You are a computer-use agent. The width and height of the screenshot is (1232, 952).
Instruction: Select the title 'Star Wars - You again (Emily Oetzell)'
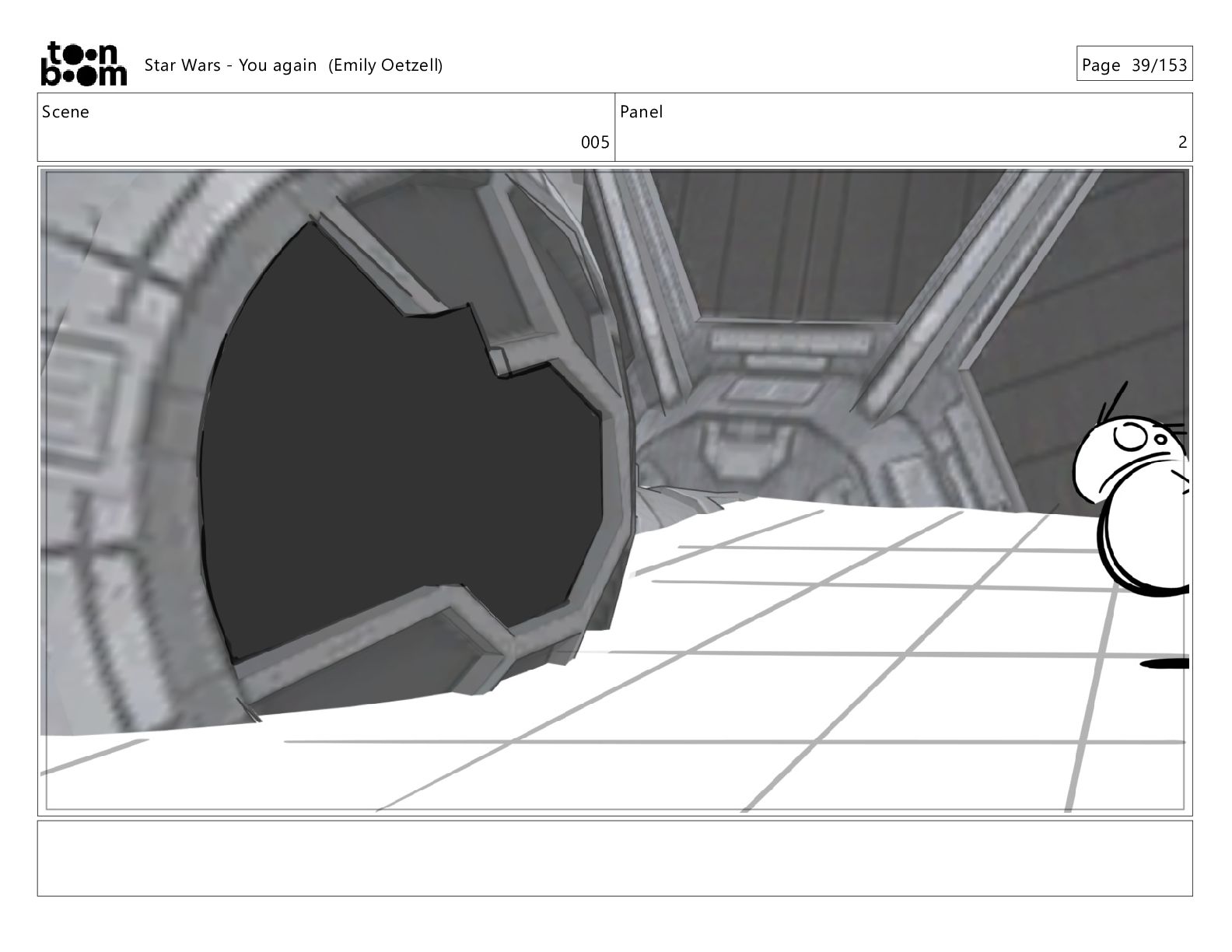[x=293, y=65]
